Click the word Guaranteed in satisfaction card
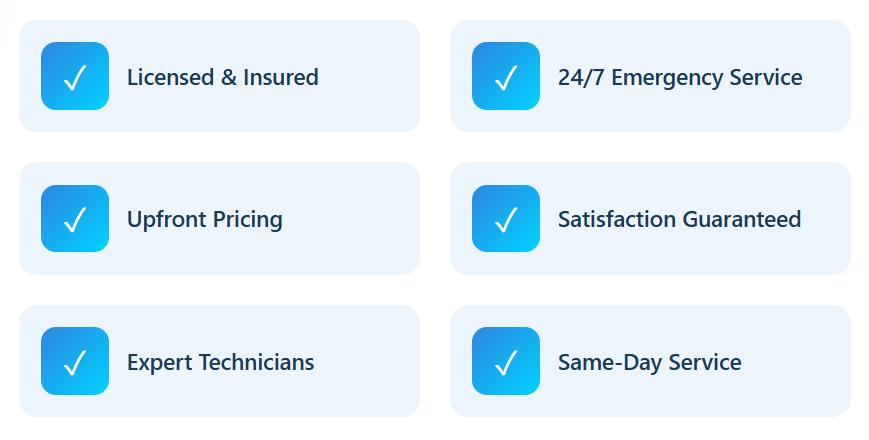869x440 pixels. click(741, 219)
